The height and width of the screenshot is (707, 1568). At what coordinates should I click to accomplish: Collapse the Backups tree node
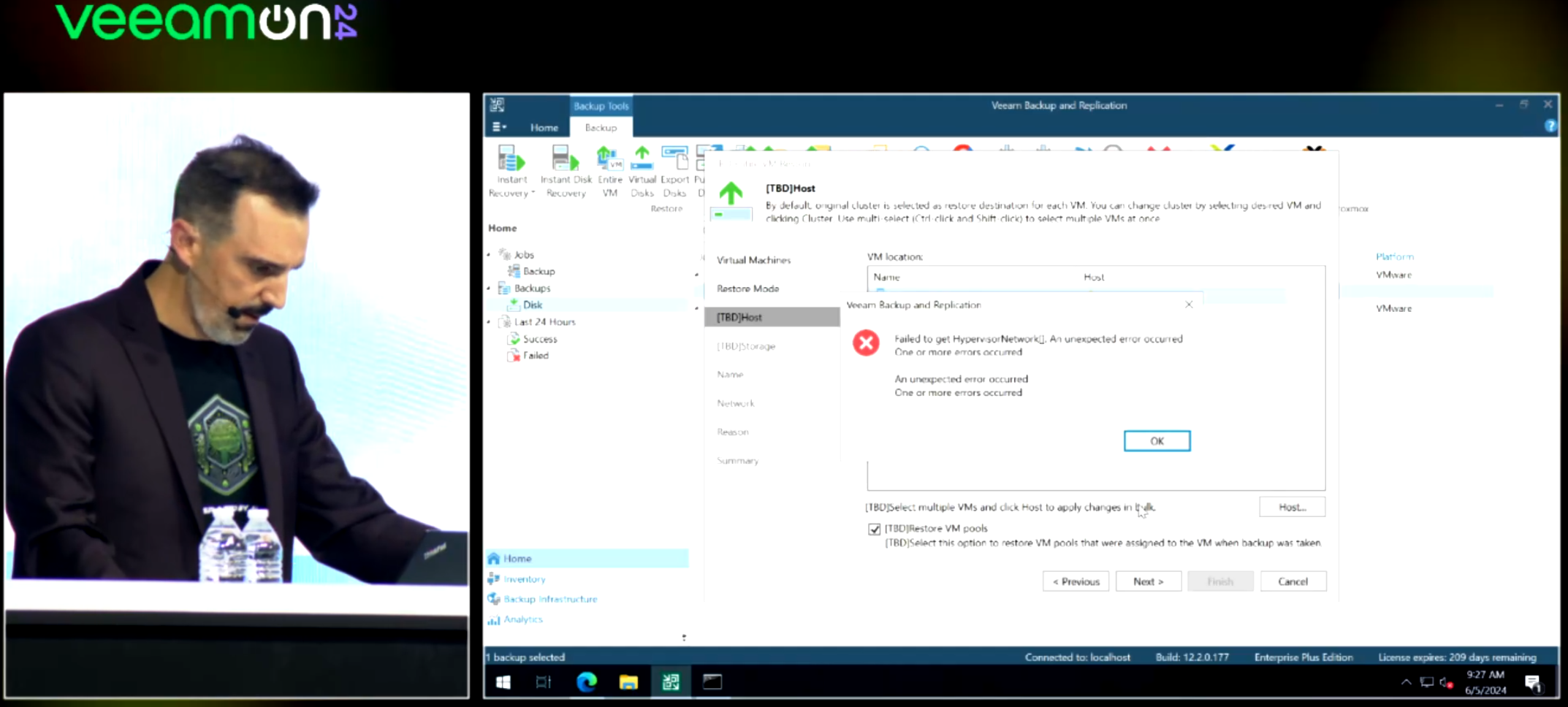[x=489, y=288]
